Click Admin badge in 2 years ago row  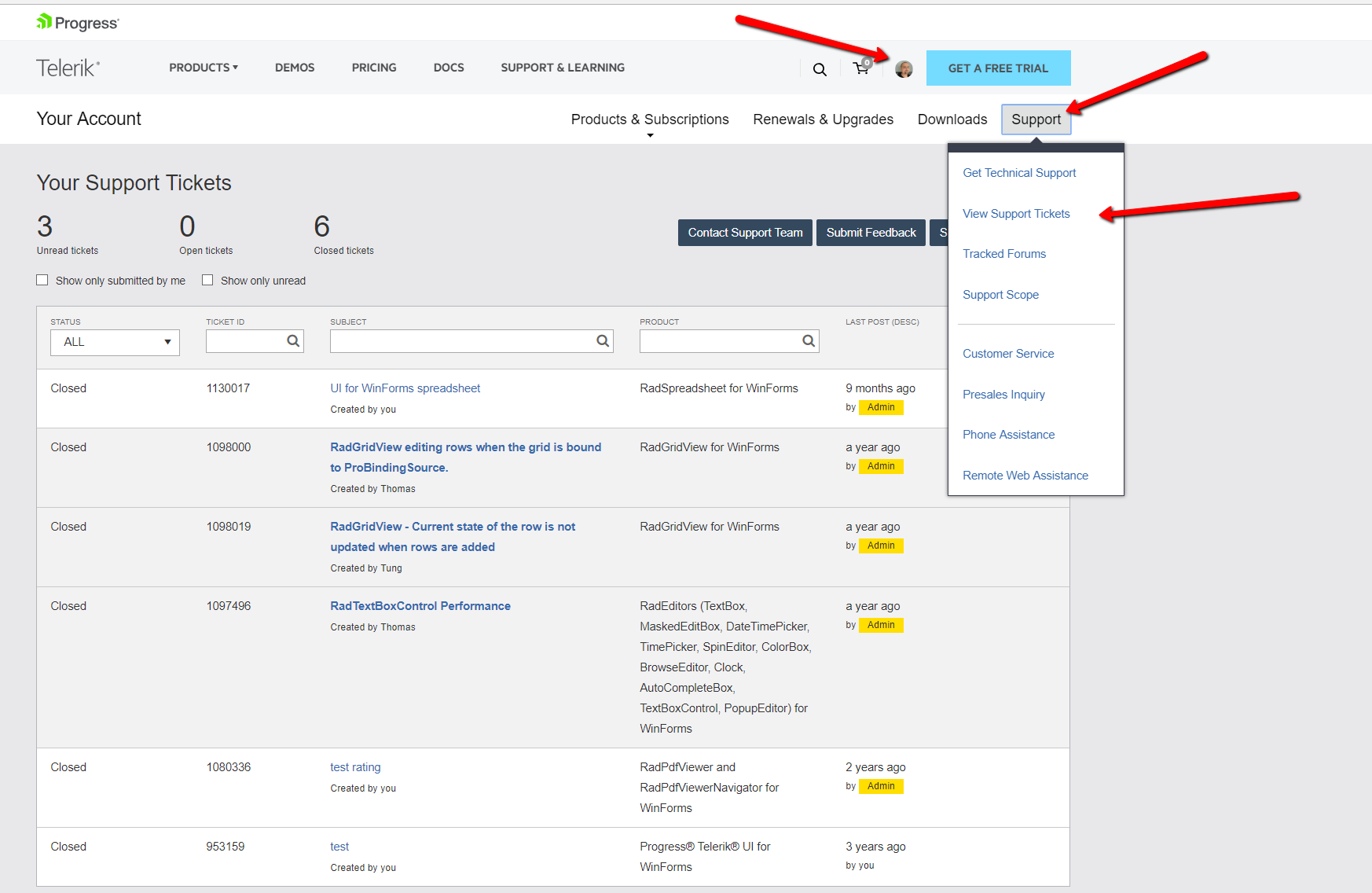[881, 786]
